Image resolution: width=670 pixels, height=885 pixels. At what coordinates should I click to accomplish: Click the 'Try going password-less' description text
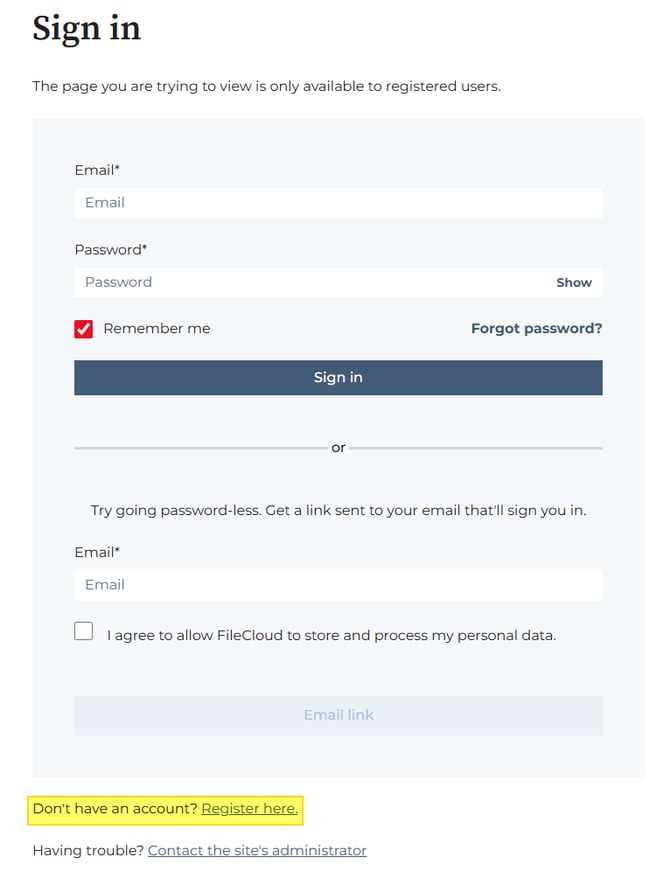tap(338, 510)
